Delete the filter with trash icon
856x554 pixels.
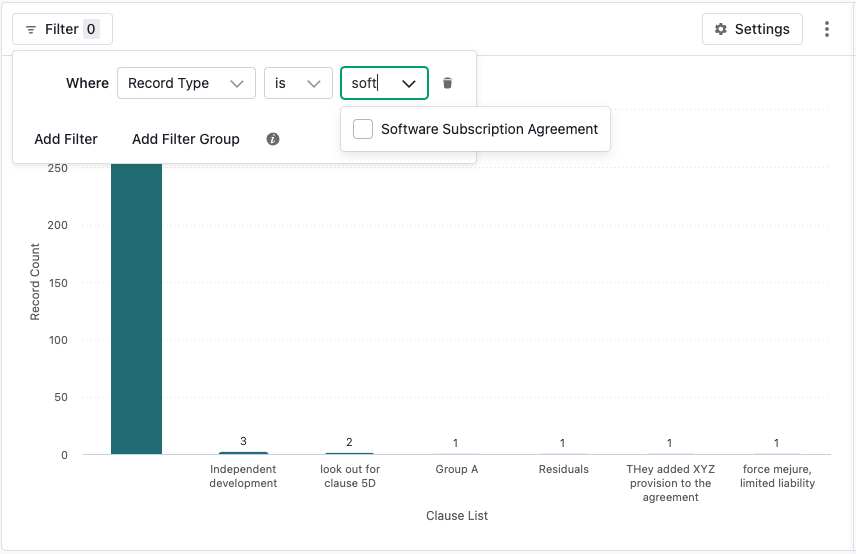(x=448, y=83)
